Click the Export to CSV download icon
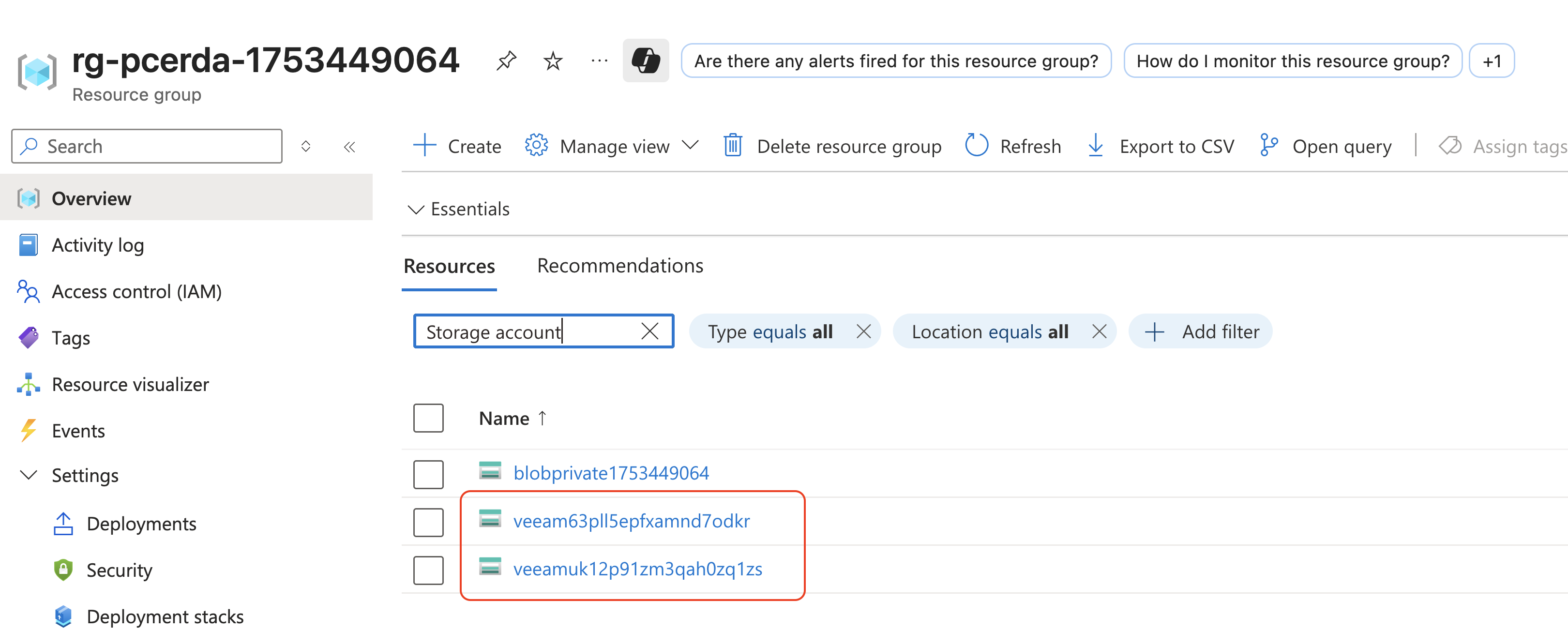 [1095, 146]
